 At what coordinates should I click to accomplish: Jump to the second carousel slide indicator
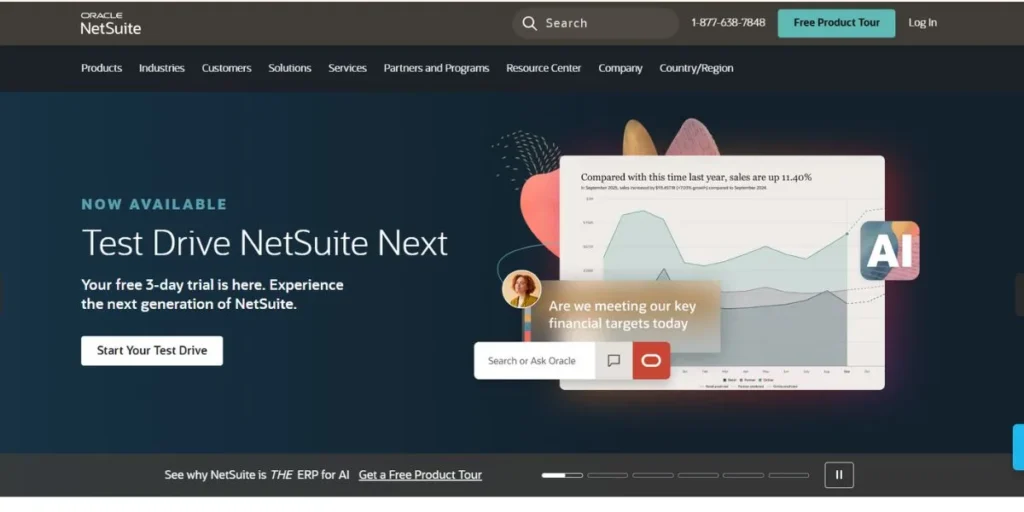click(607, 475)
